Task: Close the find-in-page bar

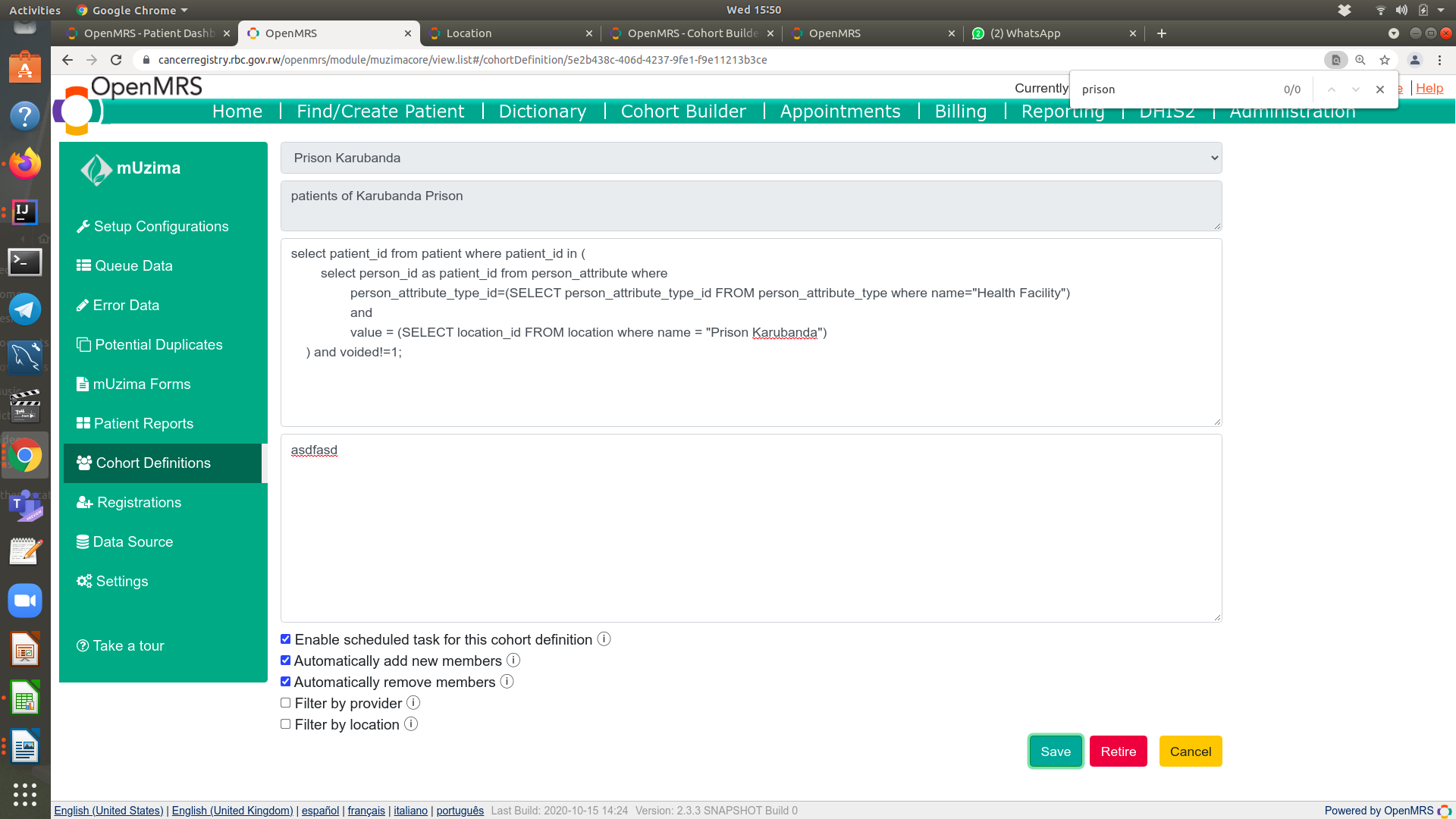Action: [1380, 89]
